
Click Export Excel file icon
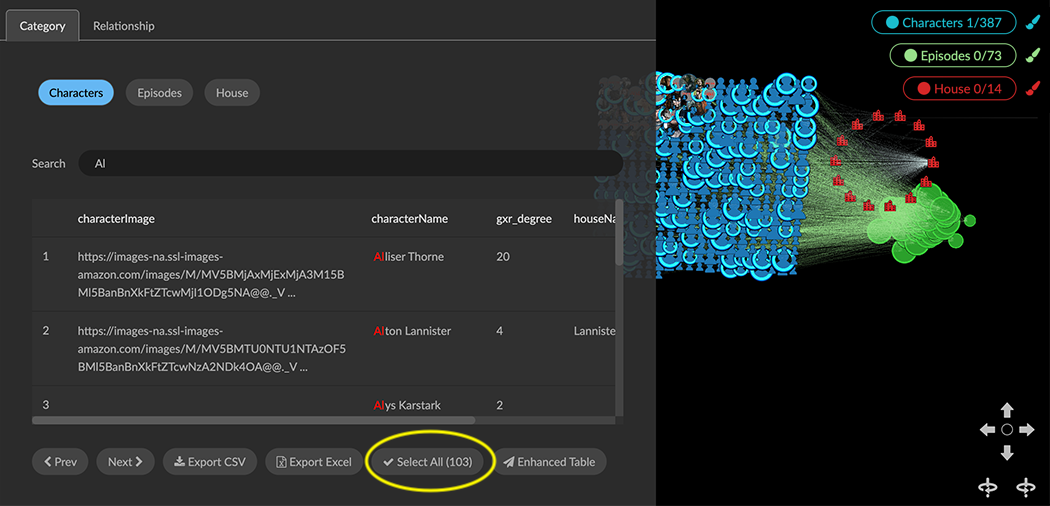[282, 462]
